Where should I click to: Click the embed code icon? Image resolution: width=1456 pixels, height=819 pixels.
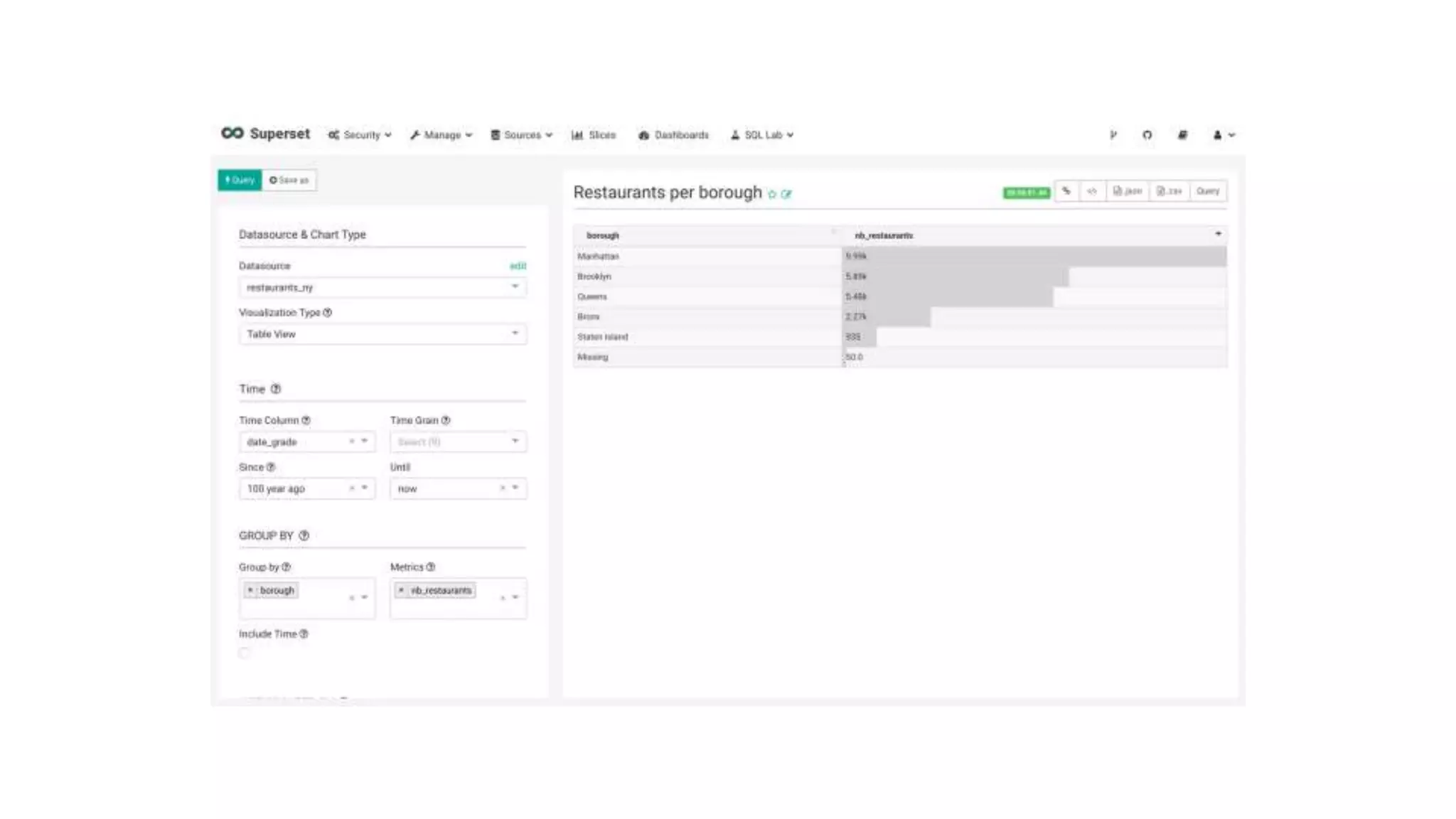(x=1092, y=191)
